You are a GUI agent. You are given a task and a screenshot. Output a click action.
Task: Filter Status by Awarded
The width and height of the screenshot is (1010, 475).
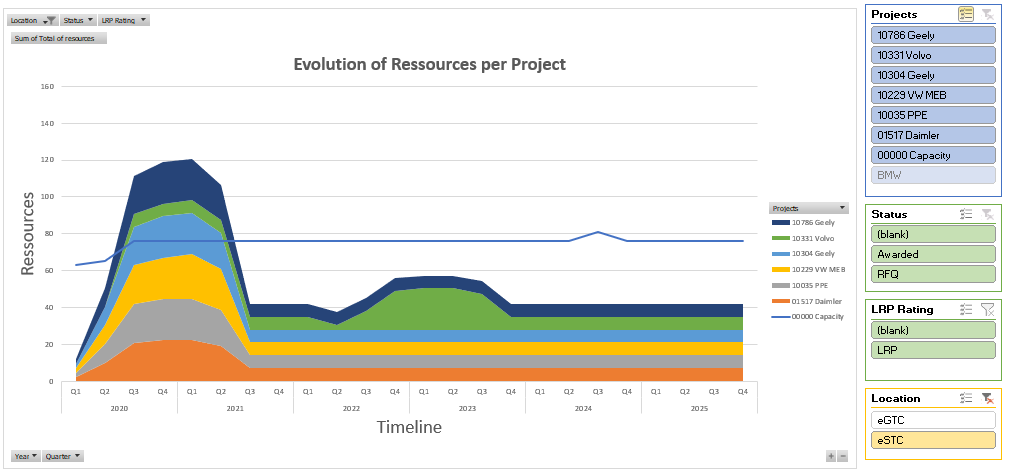pyautogui.click(x=933, y=254)
